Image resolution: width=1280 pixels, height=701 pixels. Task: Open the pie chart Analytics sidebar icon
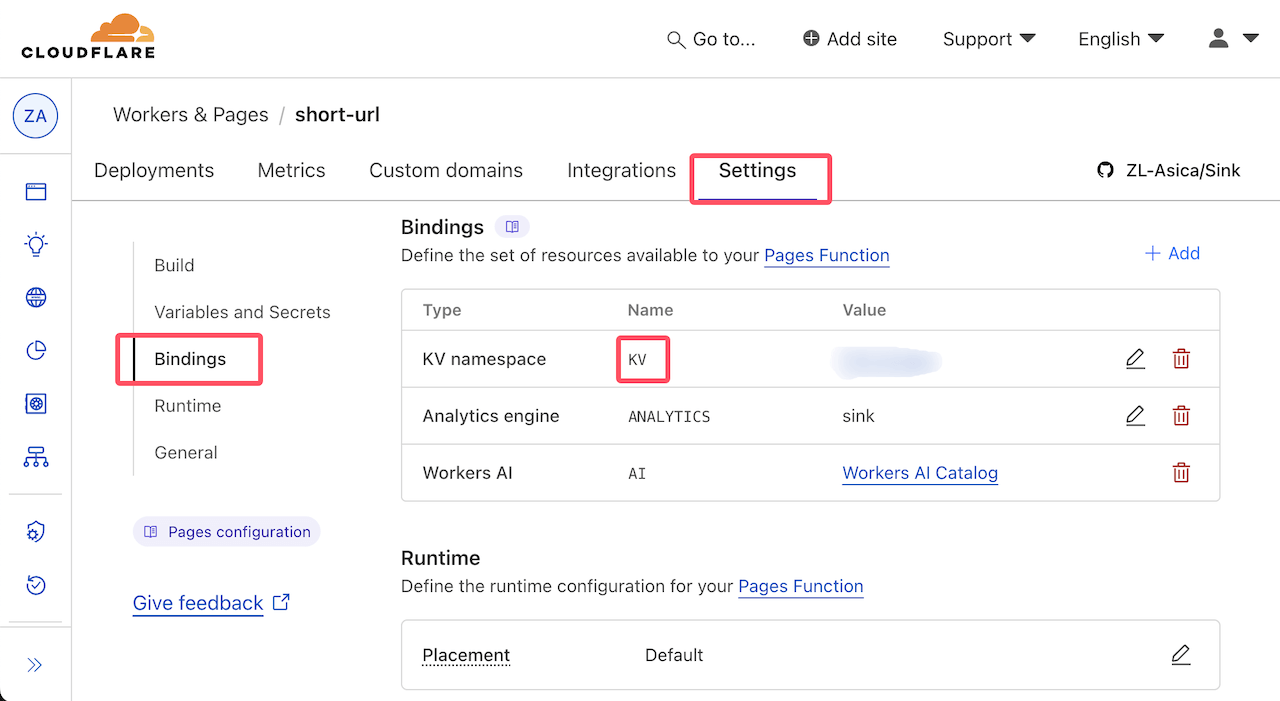[36, 350]
